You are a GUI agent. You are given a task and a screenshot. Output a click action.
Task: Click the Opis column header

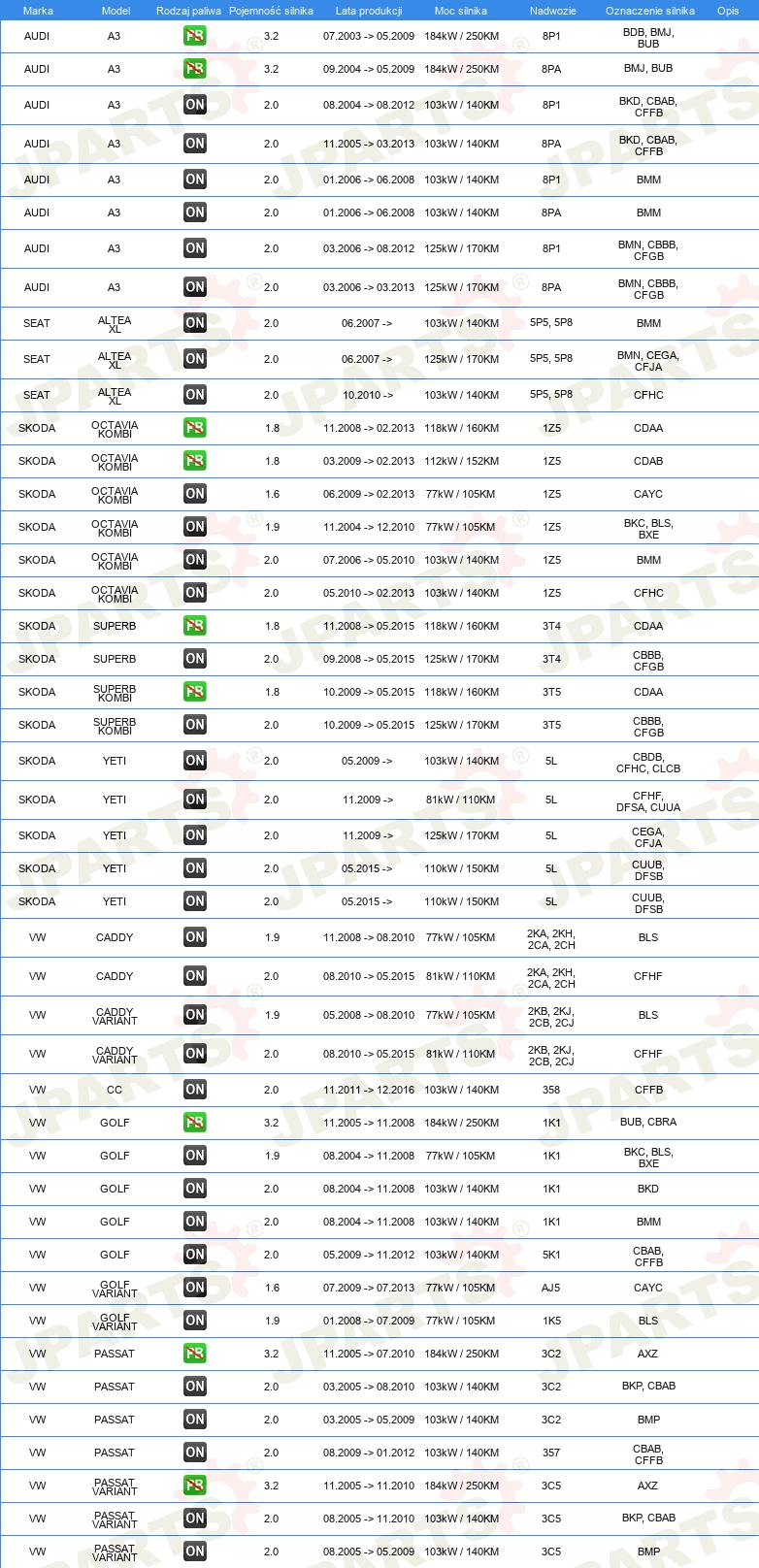(728, 11)
